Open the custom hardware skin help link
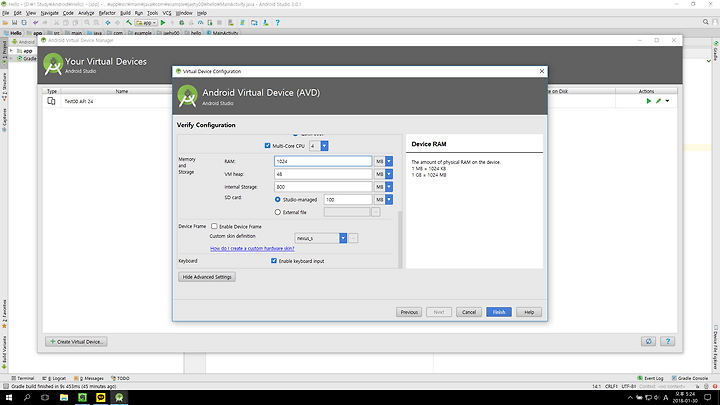720x405 pixels. pos(252,248)
